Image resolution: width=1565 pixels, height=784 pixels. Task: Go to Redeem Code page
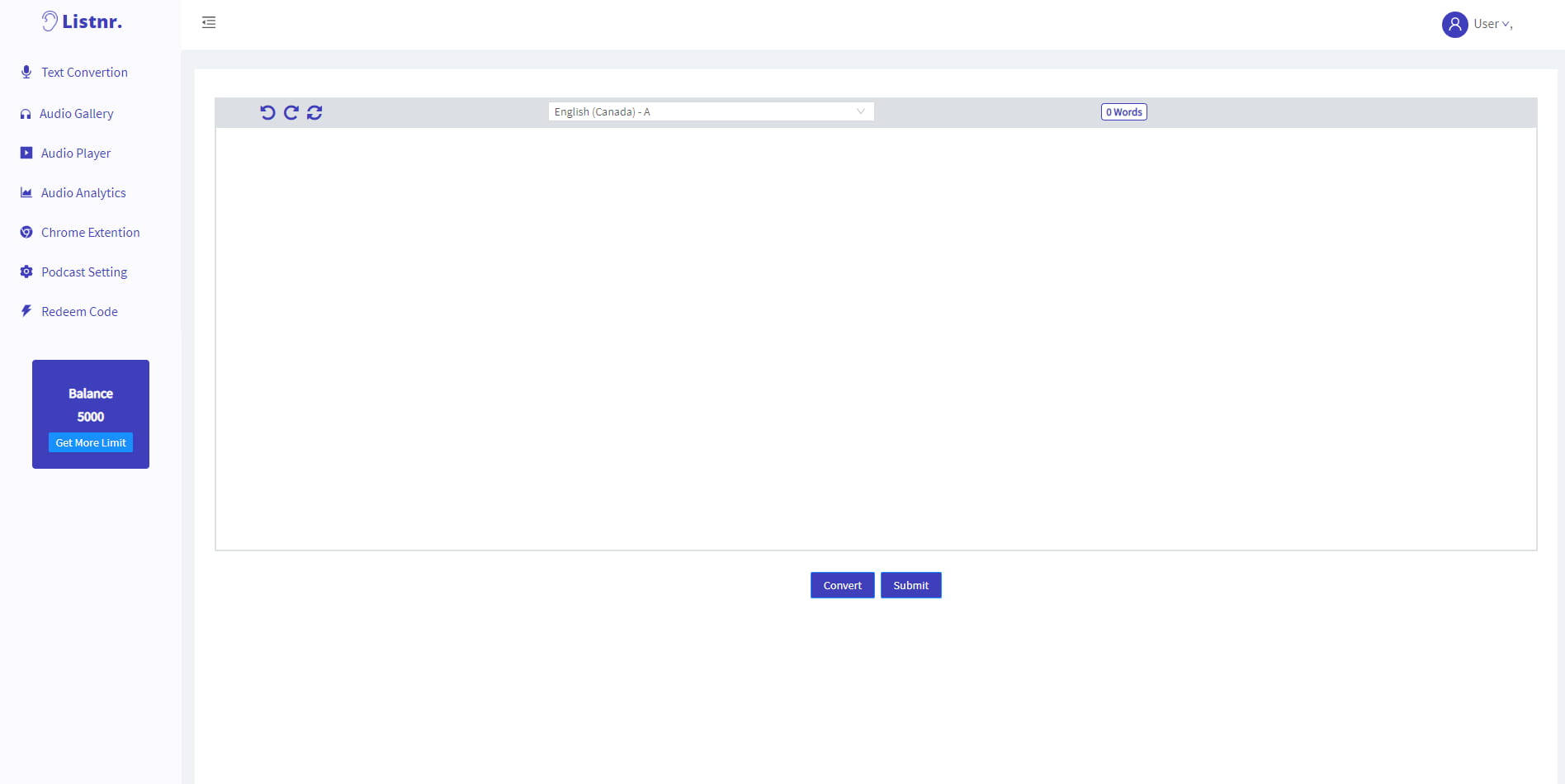click(79, 312)
